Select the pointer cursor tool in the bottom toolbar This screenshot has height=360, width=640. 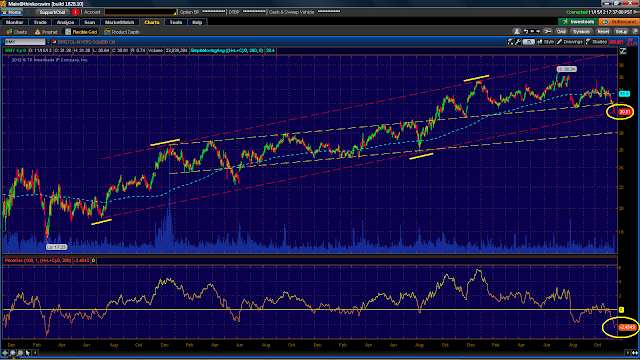click(x=28, y=353)
